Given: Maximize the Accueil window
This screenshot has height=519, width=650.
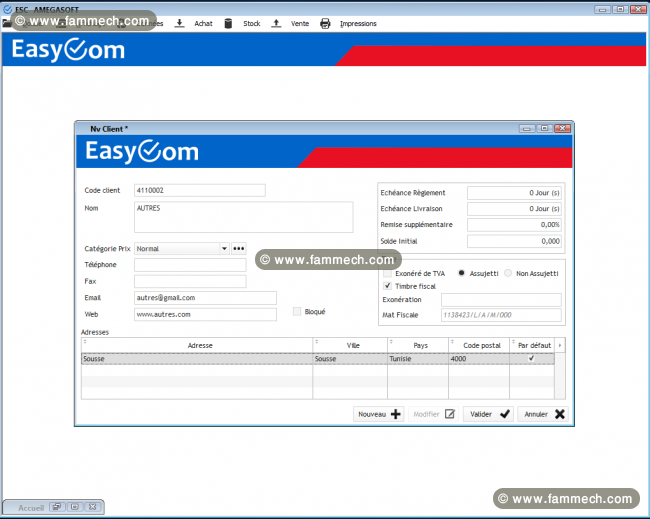Looking at the screenshot, I should [x=75, y=507].
